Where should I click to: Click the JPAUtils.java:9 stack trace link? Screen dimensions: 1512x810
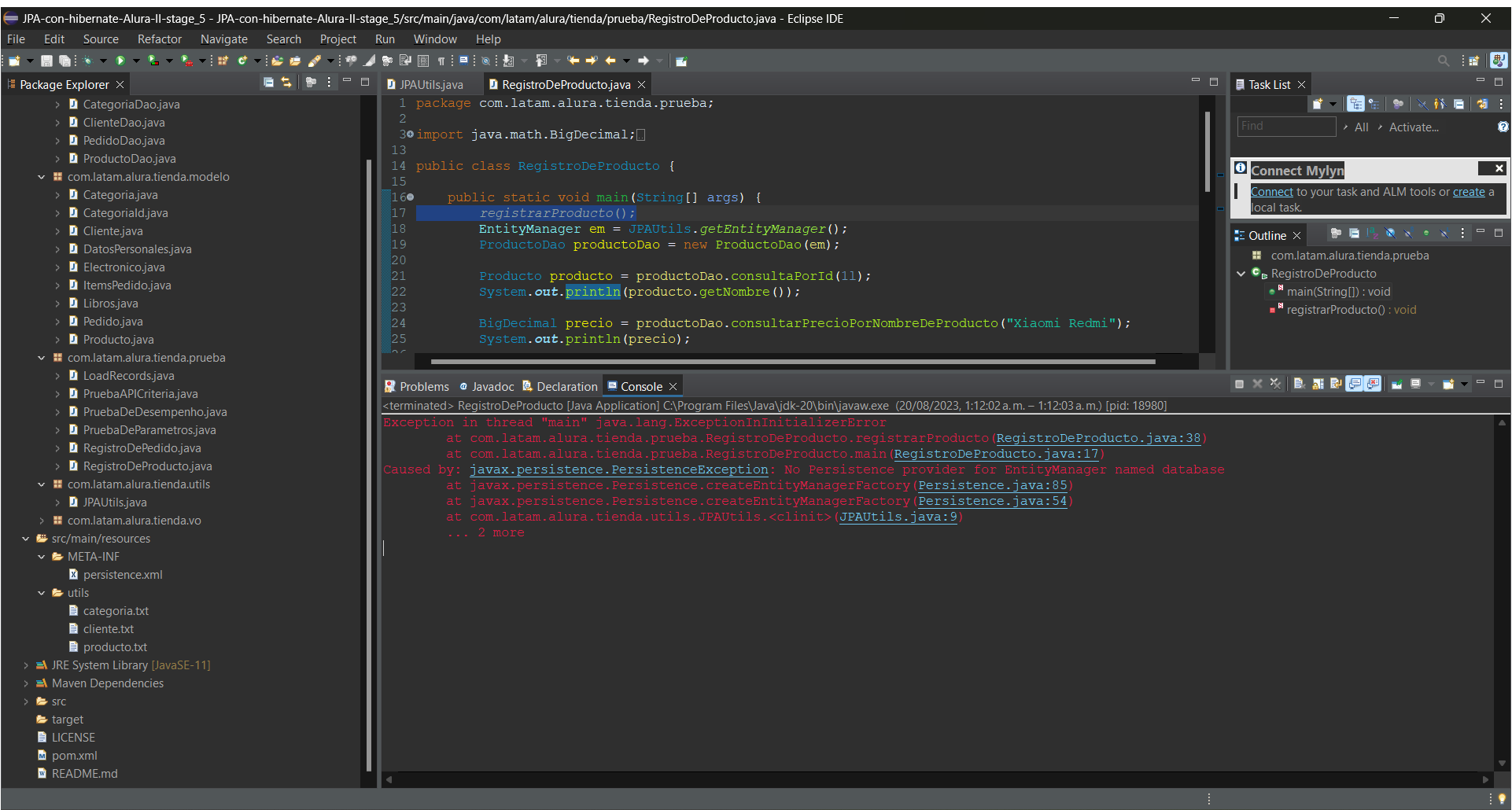[898, 517]
